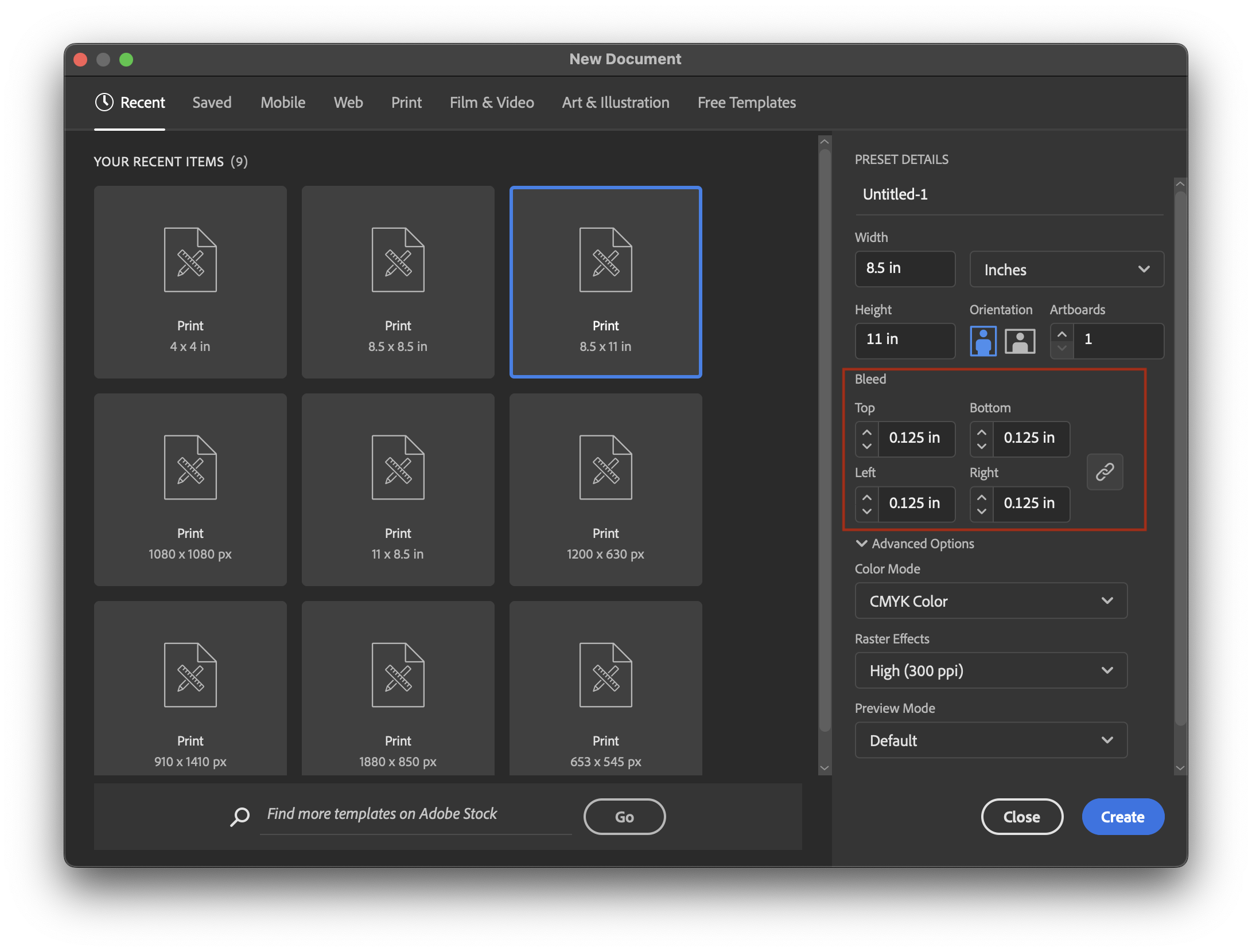Screen dimensions: 1252x952
Task: Collapse the Advanced Options section
Action: coord(861,544)
